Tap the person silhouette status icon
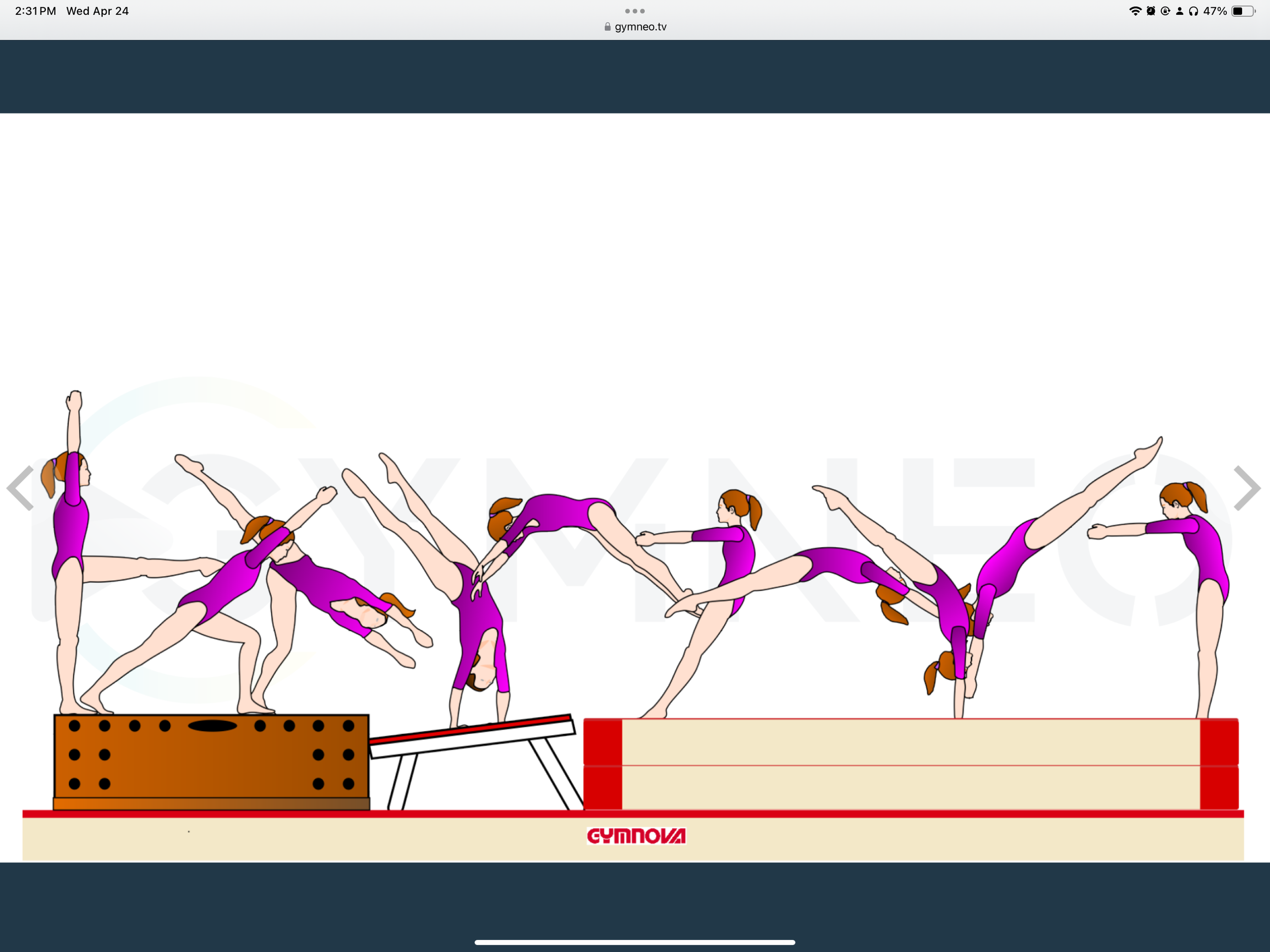 [x=1179, y=11]
